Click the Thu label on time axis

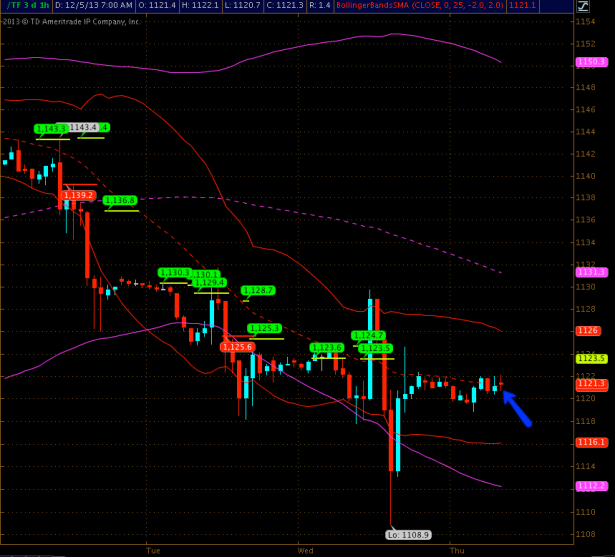pyautogui.click(x=456, y=550)
